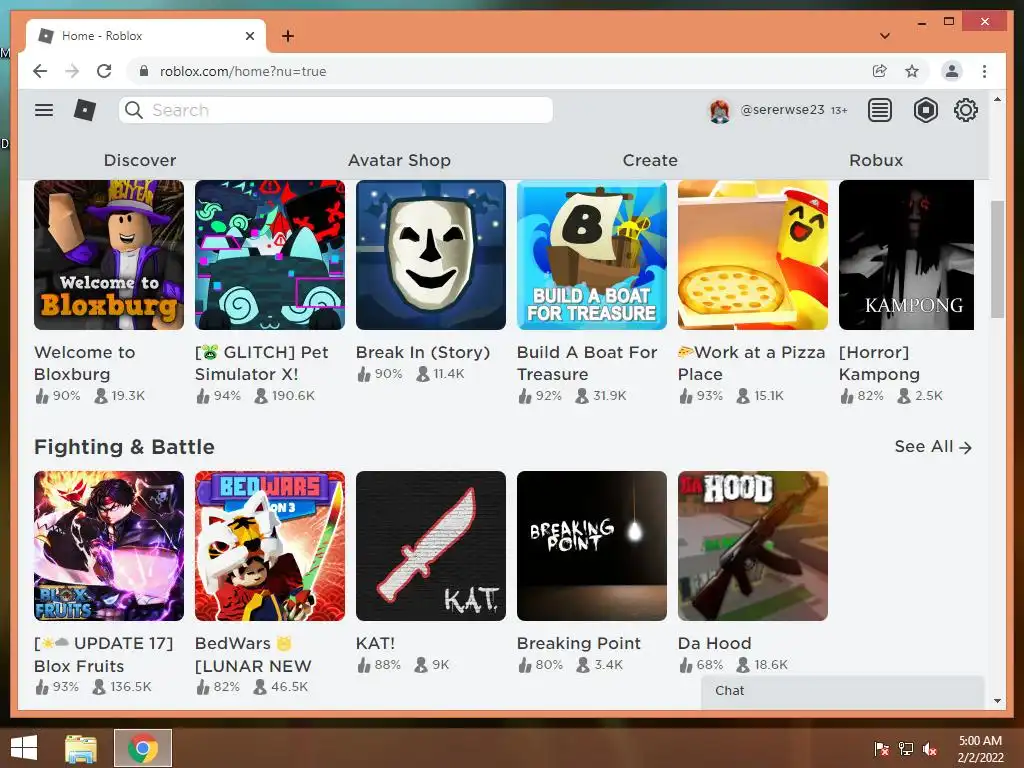Click the Roblox logo home icon

[85, 110]
